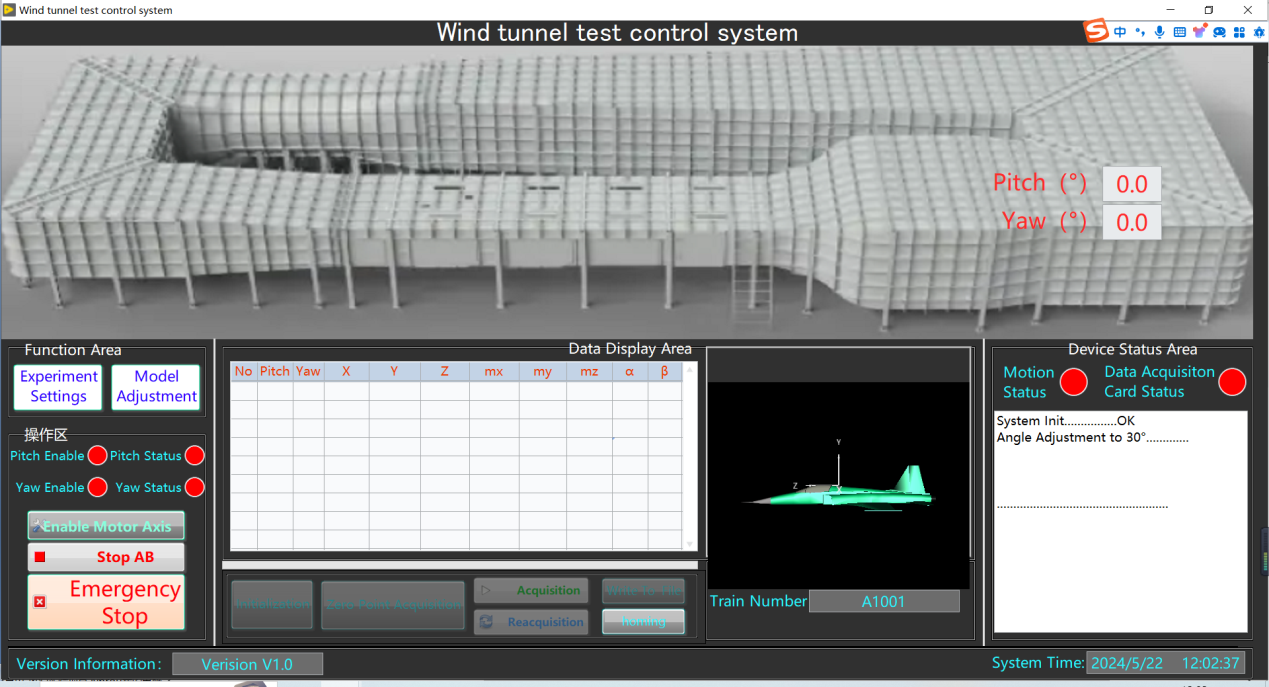
Task: Open the four-squares toolbox icon
Action: pos(1240,32)
